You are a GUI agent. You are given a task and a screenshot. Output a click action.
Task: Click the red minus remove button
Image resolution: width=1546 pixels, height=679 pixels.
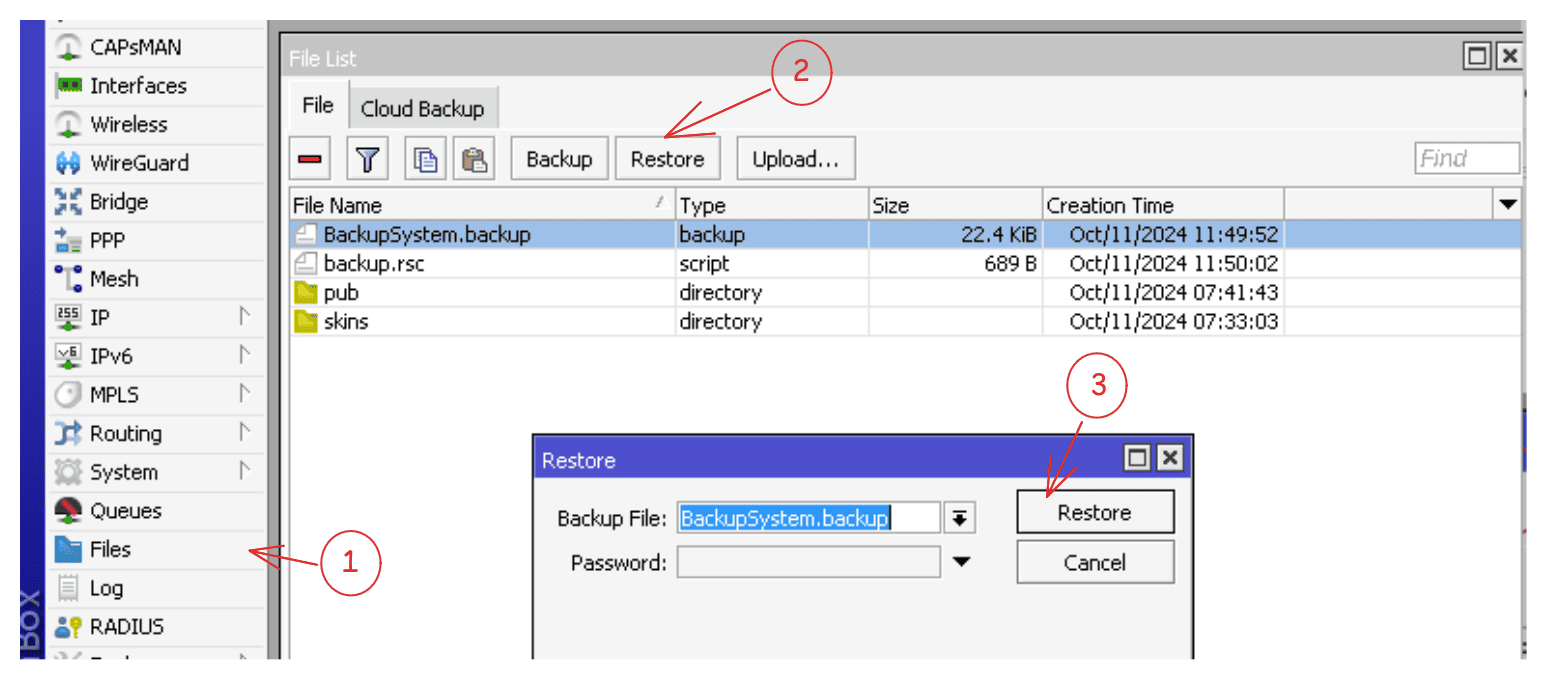311,159
